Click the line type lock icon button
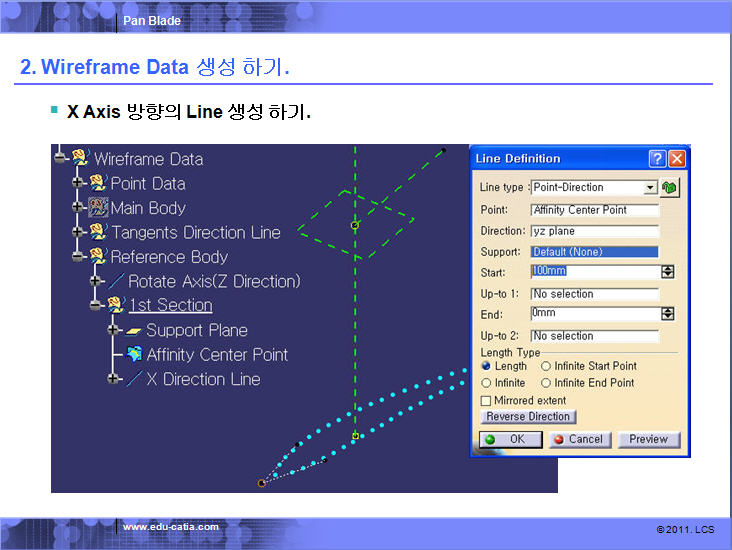This screenshot has width=732, height=550. coord(669,188)
